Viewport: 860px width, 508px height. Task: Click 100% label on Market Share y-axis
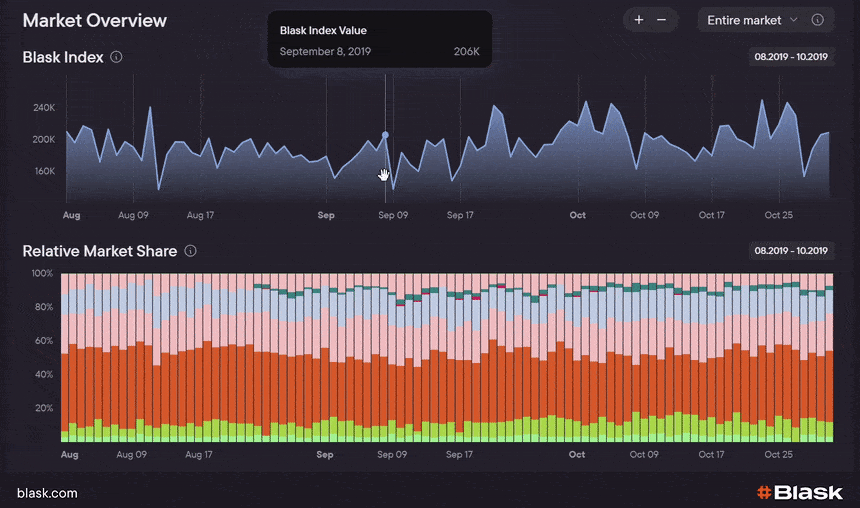point(41,273)
